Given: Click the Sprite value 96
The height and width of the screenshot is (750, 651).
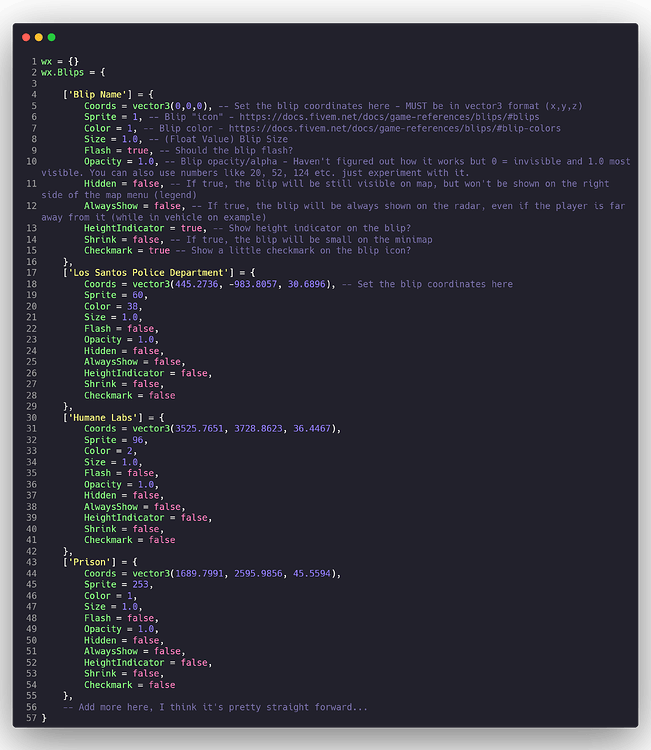Looking at the screenshot, I should [x=135, y=440].
